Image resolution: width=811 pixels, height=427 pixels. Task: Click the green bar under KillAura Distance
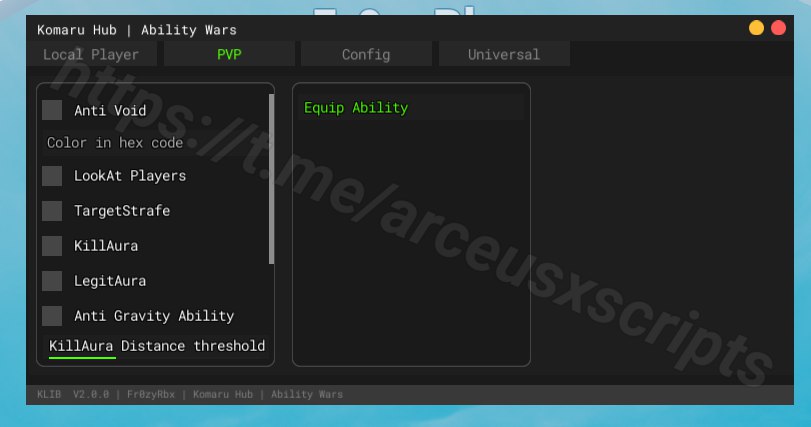[x=82, y=358]
